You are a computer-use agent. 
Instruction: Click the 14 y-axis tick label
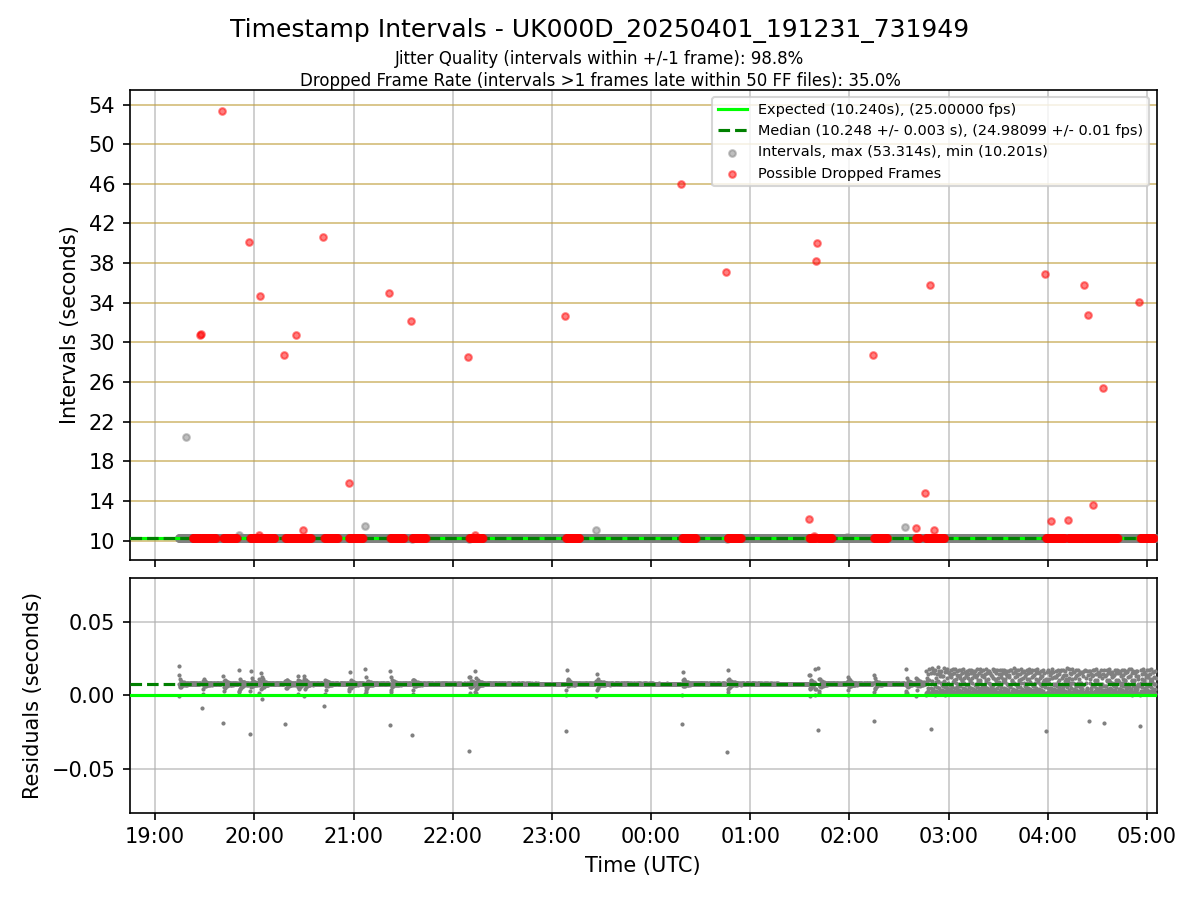tap(103, 501)
